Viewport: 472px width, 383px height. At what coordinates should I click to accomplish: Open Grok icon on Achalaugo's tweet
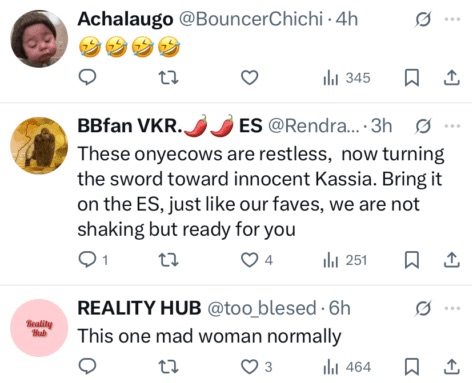(x=423, y=19)
